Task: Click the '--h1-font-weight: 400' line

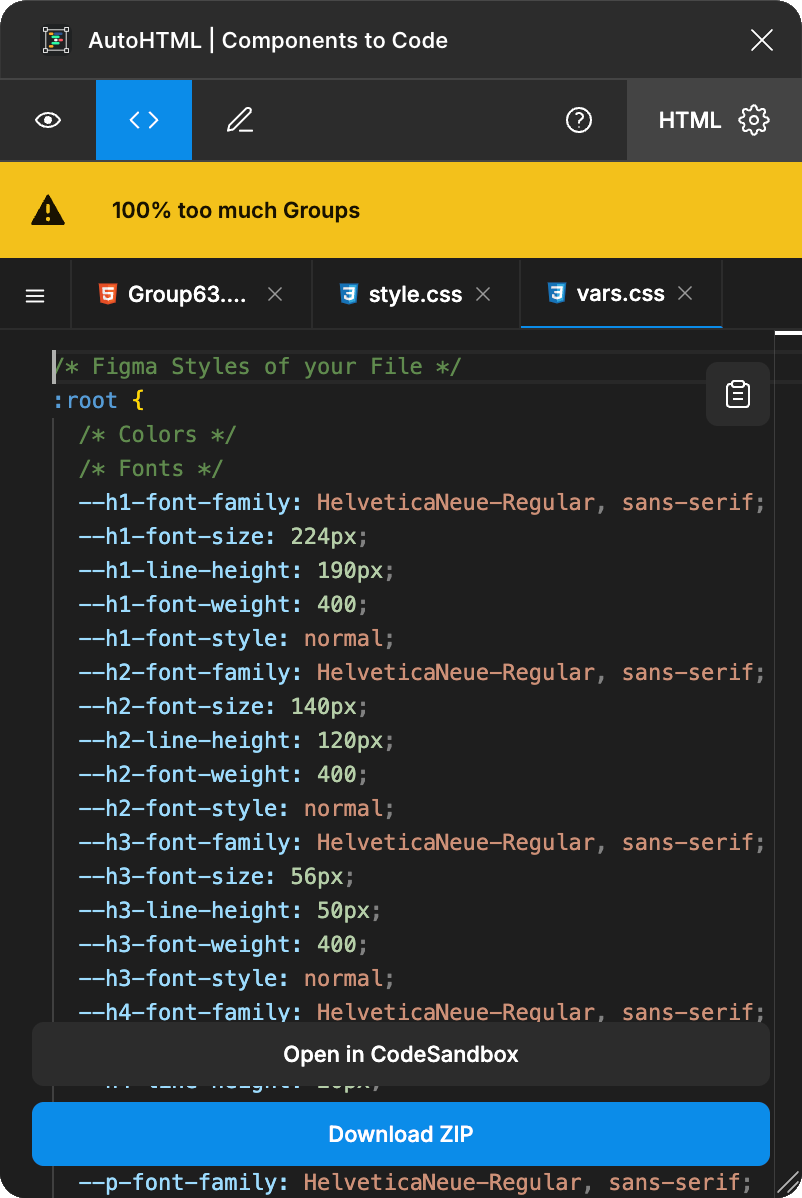Action: coord(223,604)
